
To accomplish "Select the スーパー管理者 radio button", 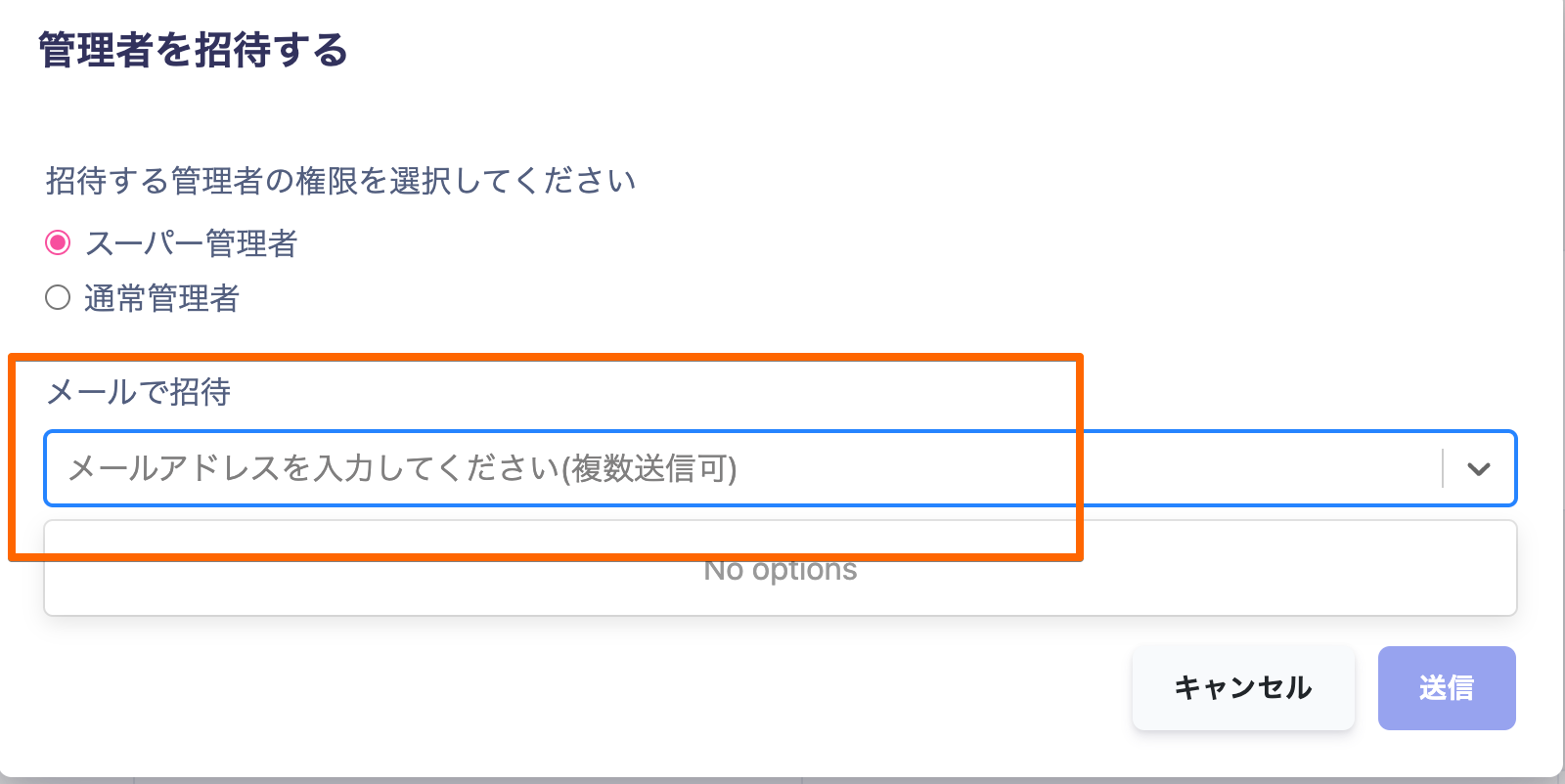I will (x=58, y=242).
